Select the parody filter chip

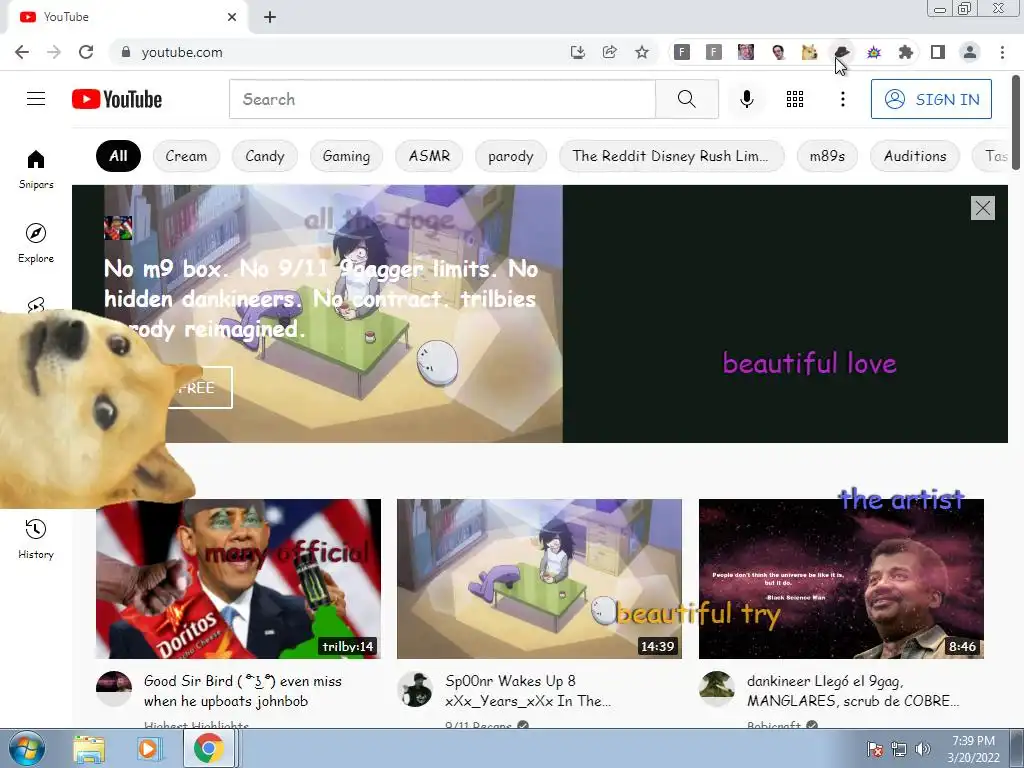pos(511,156)
